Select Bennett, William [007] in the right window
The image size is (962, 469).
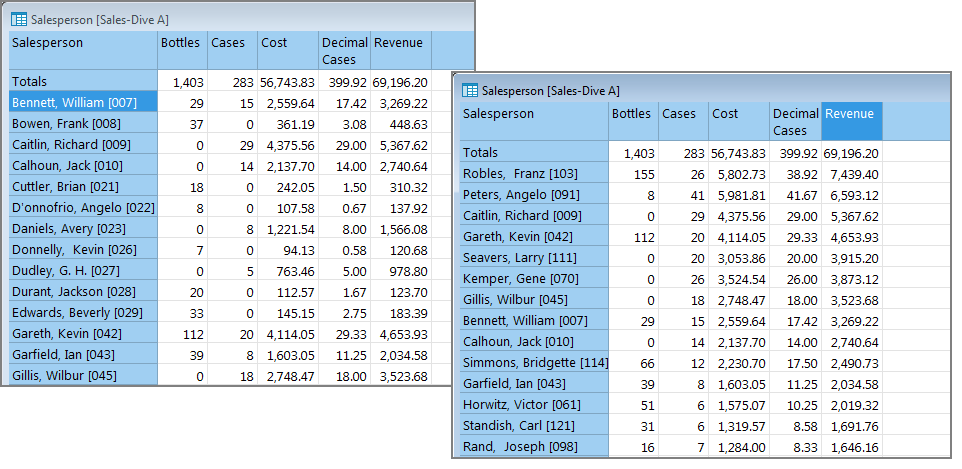[534, 320]
